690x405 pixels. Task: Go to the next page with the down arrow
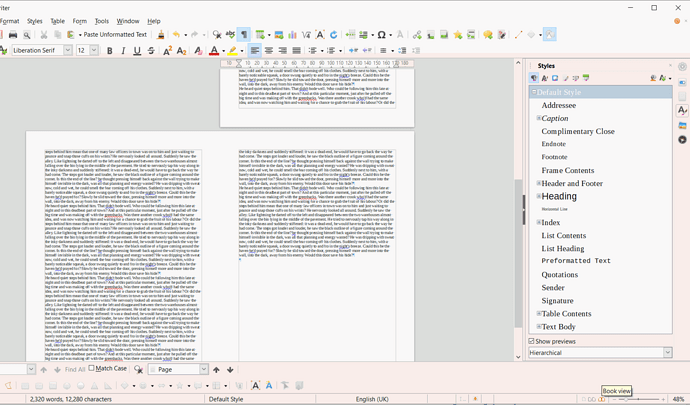click(x=230, y=370)
